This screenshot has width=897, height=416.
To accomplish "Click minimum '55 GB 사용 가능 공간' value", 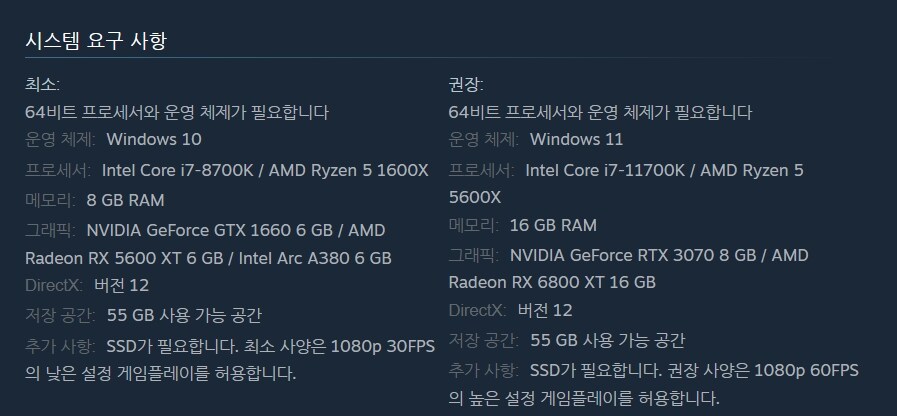I will [184, 315].
